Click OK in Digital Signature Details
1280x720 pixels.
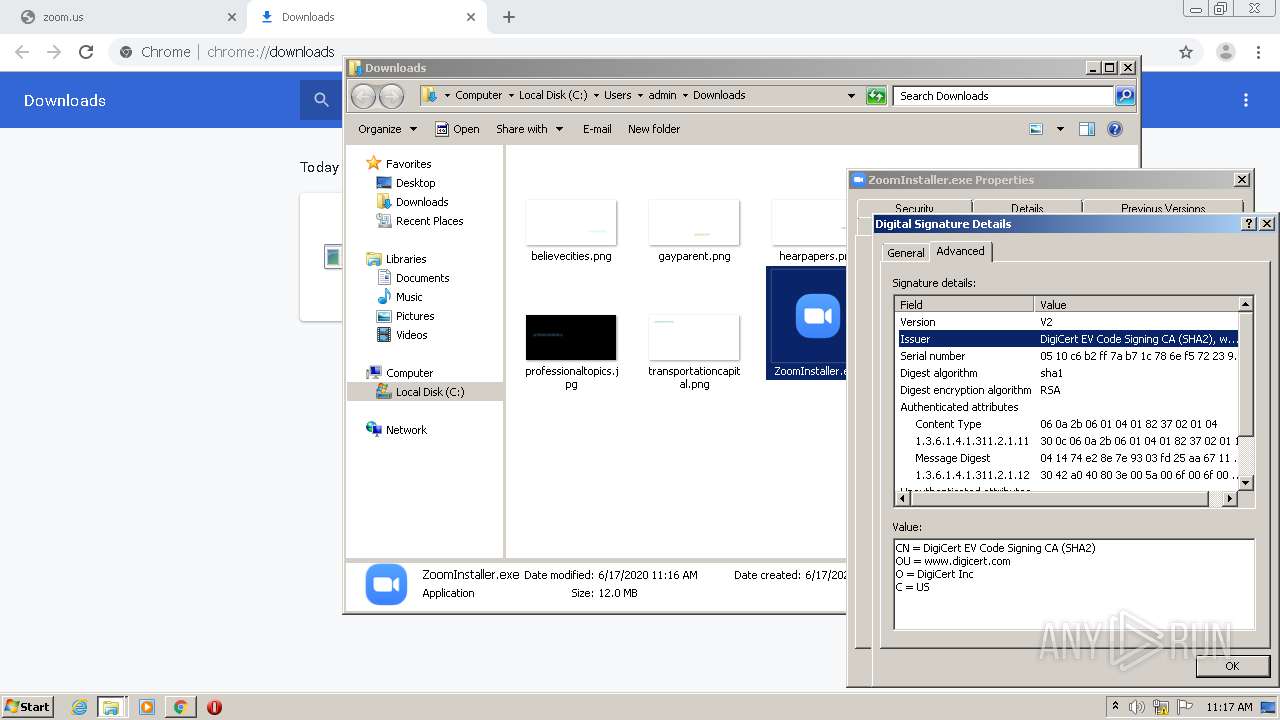(x=1232, y=666)
